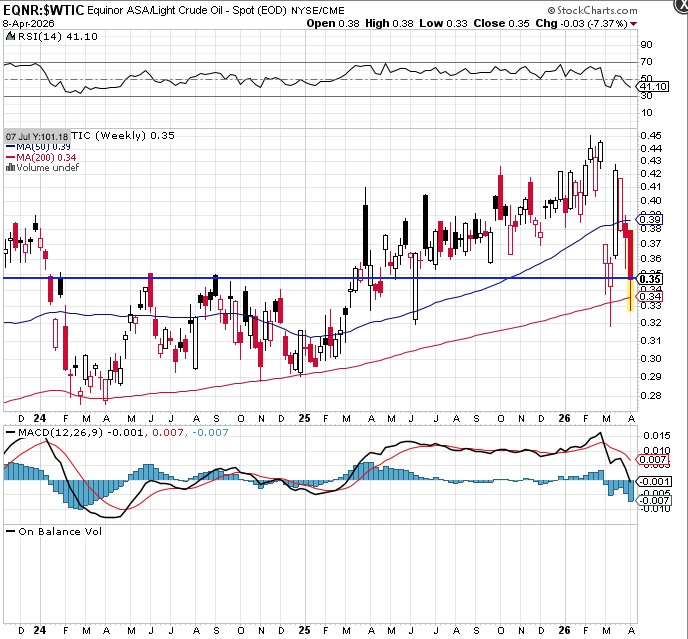The height and width of the screenshot is (639, 688).
Task: Click the red MA(200) 0.34 legend entry
Action: tap(41, 158)
